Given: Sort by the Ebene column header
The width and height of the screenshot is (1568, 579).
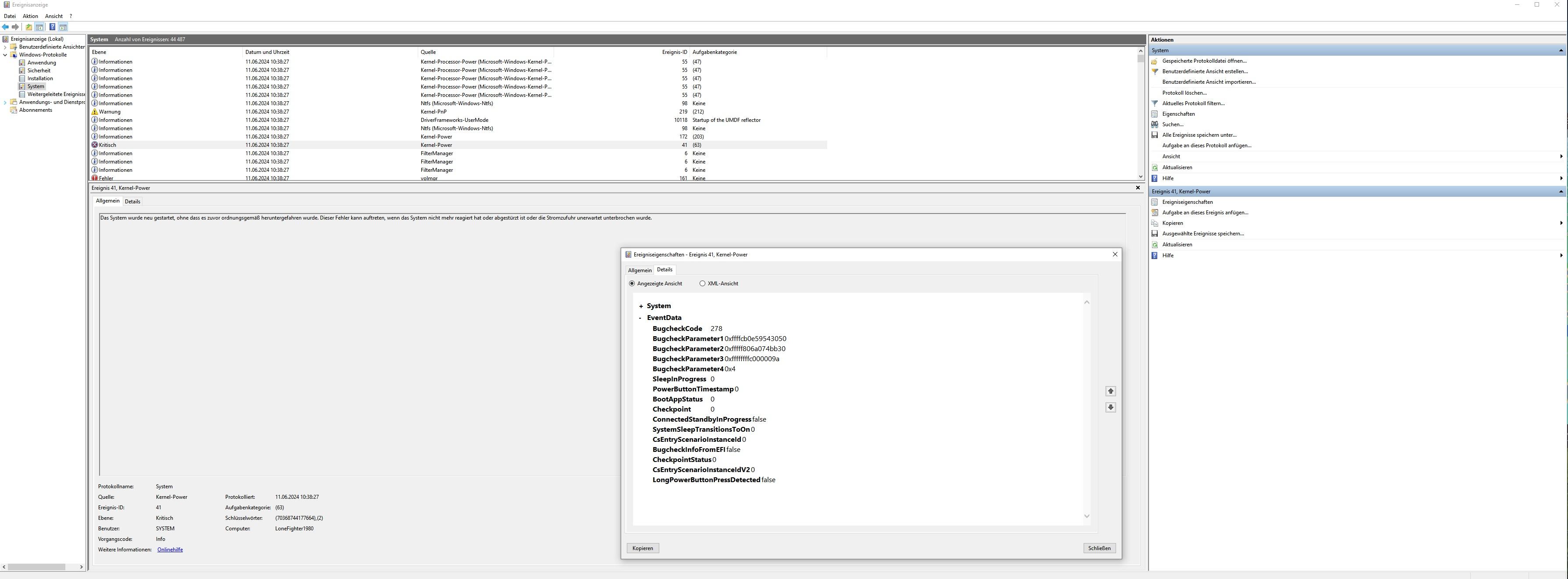Looking at the screenshot, I should pyautogui.click(x=166, y=52).
